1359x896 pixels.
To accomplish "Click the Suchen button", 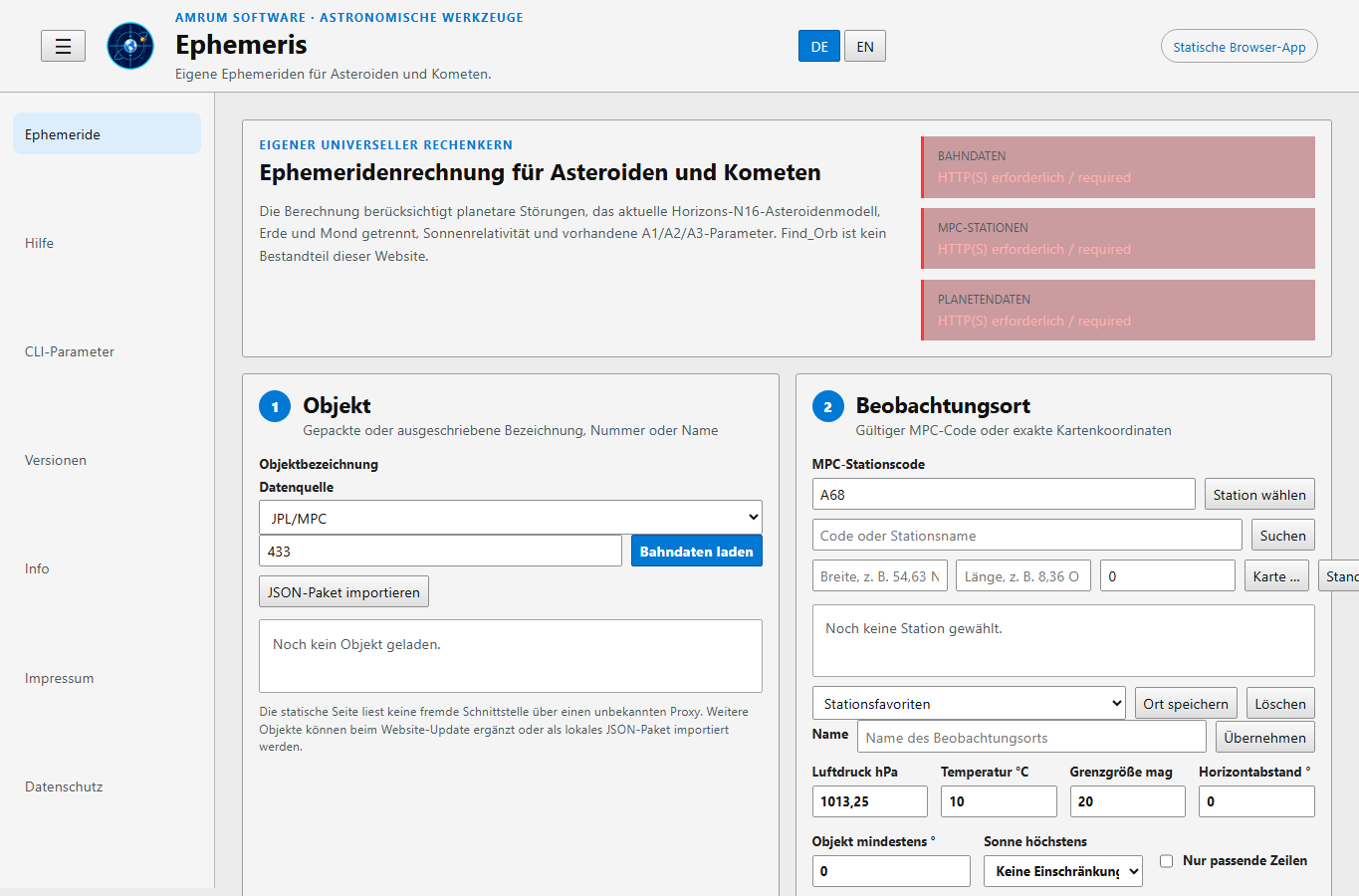I will 1282,535.
